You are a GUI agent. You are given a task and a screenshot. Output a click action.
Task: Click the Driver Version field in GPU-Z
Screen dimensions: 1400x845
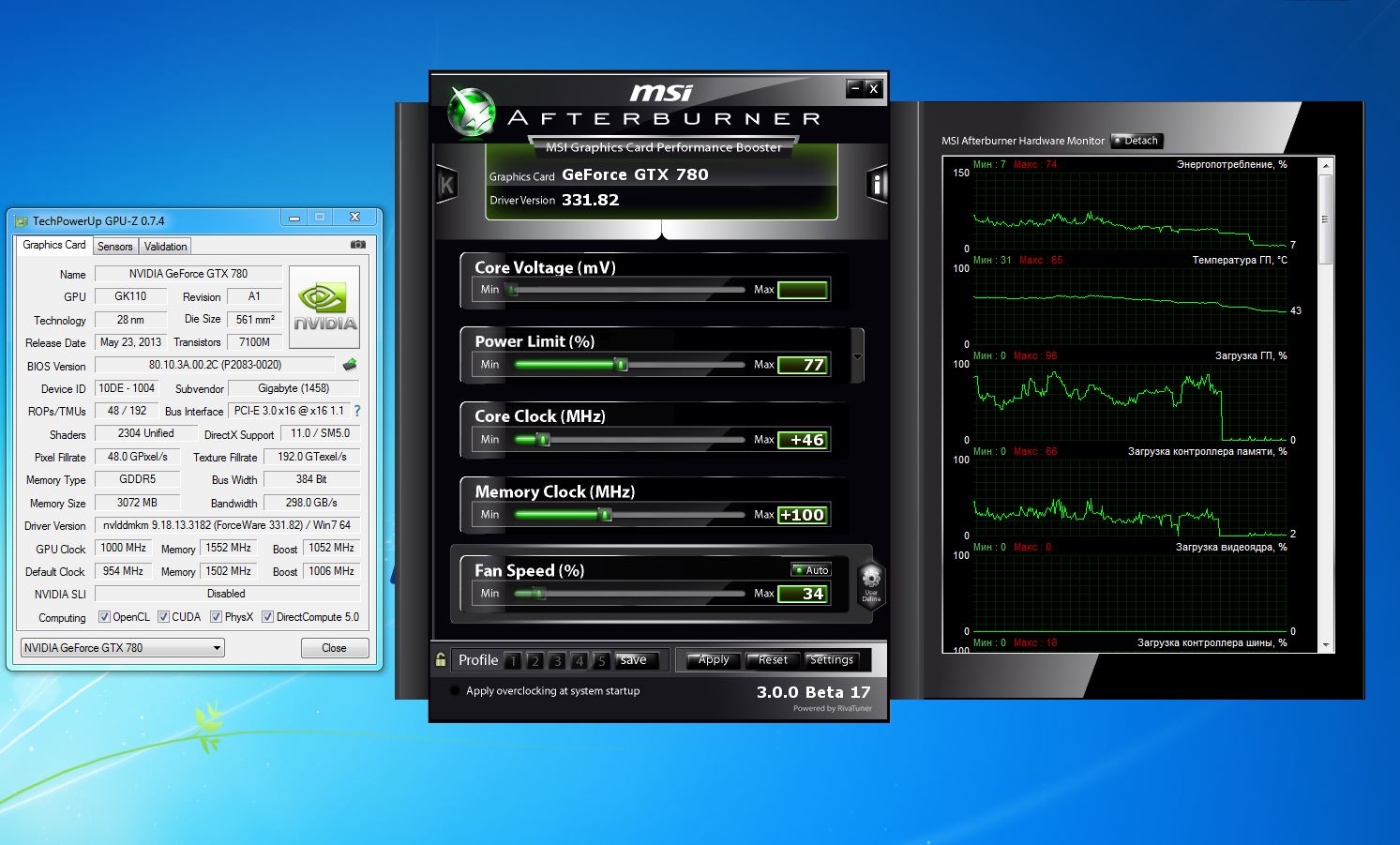227,525
